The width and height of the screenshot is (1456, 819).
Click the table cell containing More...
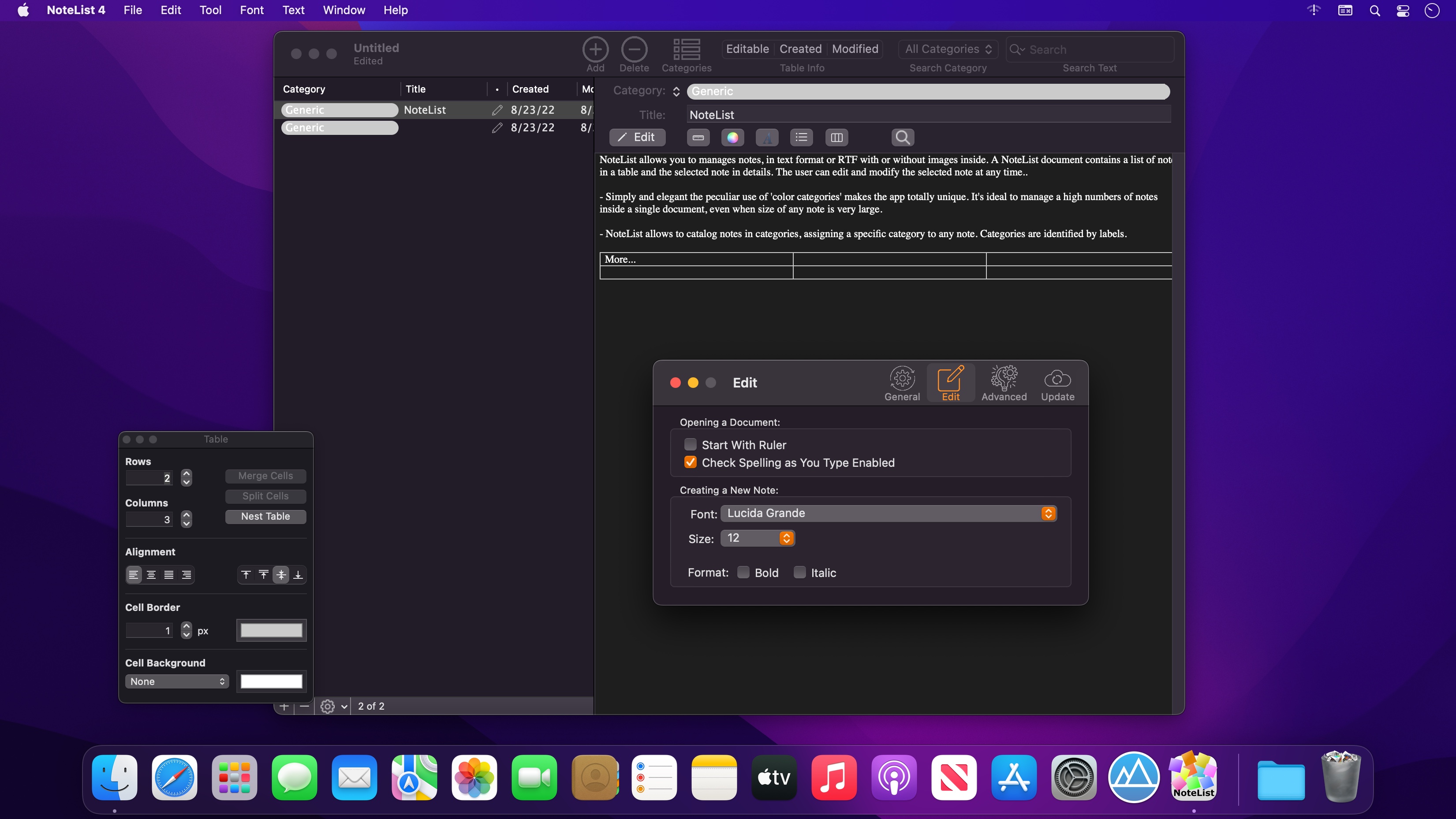696,260
